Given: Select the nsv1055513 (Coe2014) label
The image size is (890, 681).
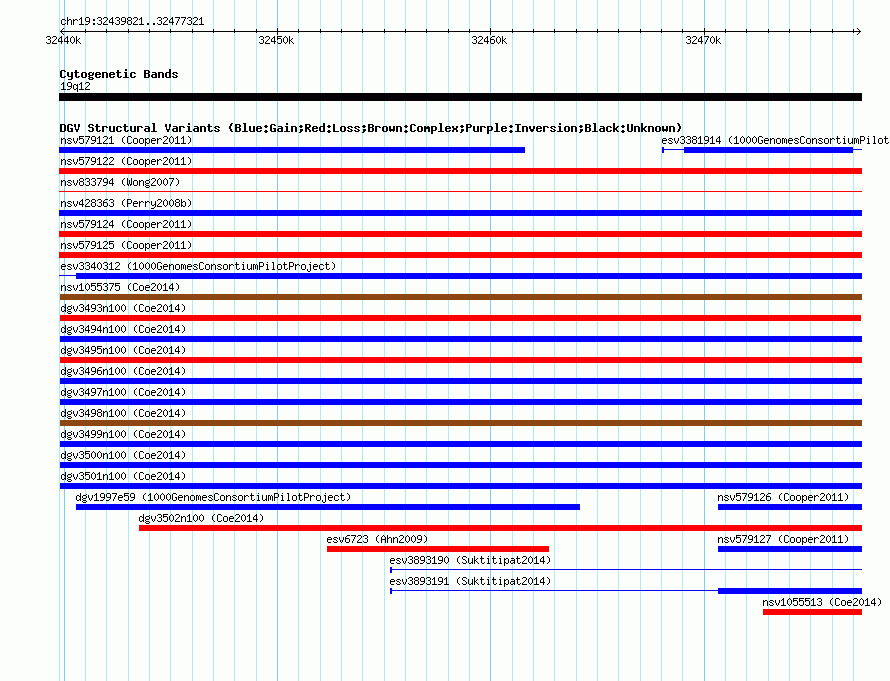Looking at the screenshot, I should coord(822,602).
